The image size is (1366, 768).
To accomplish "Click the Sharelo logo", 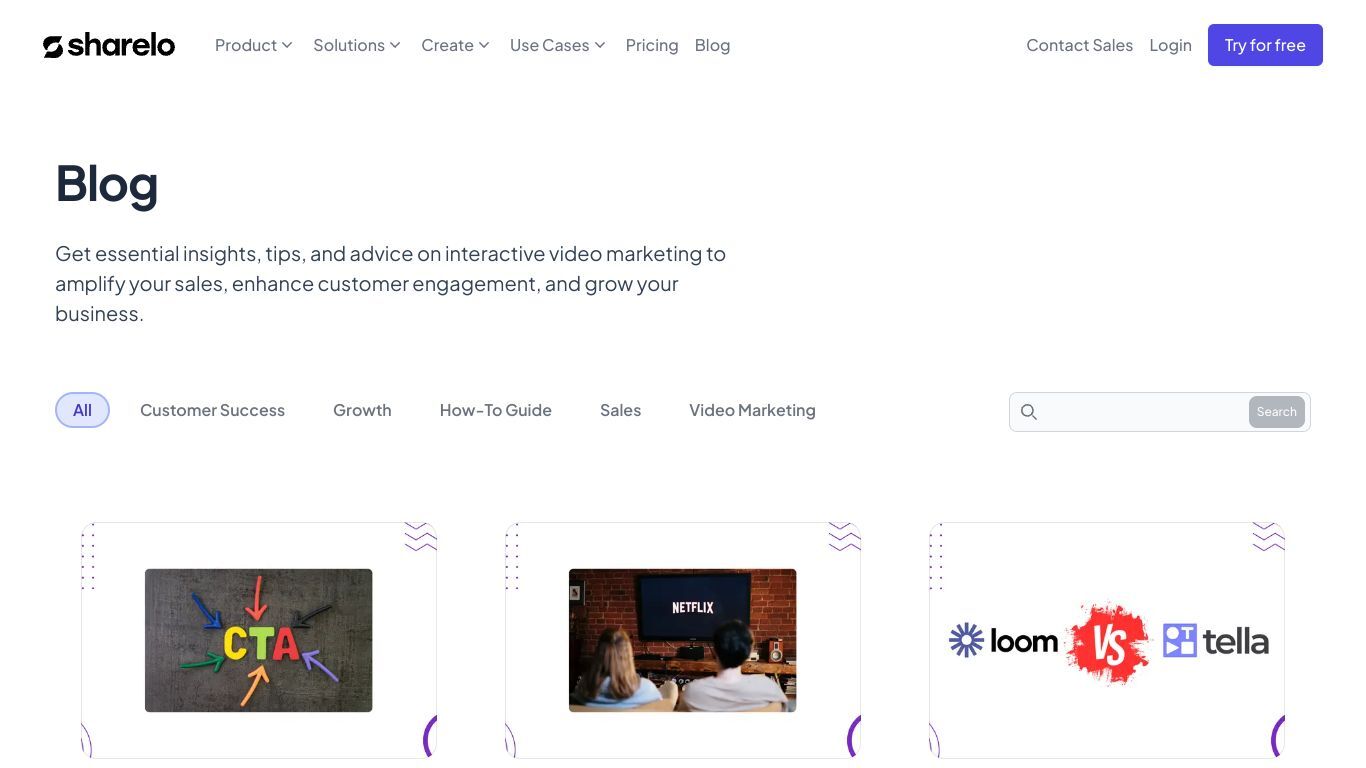I will pyautogui.click(x=109, y=45).
